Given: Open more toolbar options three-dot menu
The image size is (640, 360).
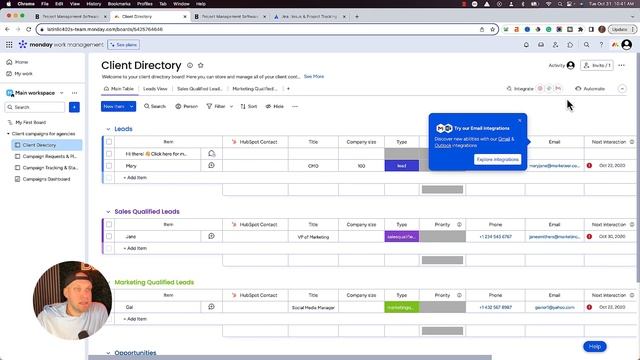Looking at the screenshot, I should [295, 107].
